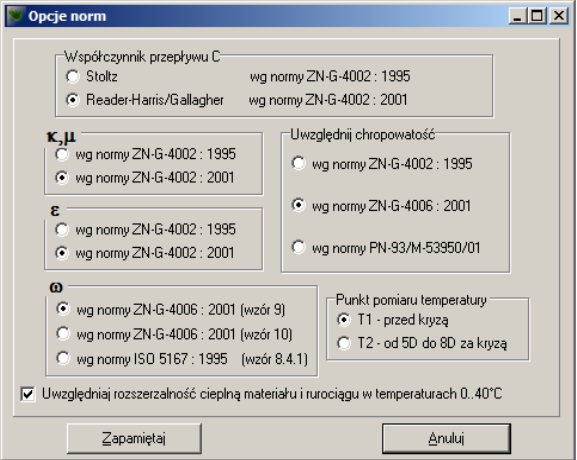Screen dimensions: 577x460
Task: Click the Anuluj button
Action: pyautogui.click(x=446, y=438)
